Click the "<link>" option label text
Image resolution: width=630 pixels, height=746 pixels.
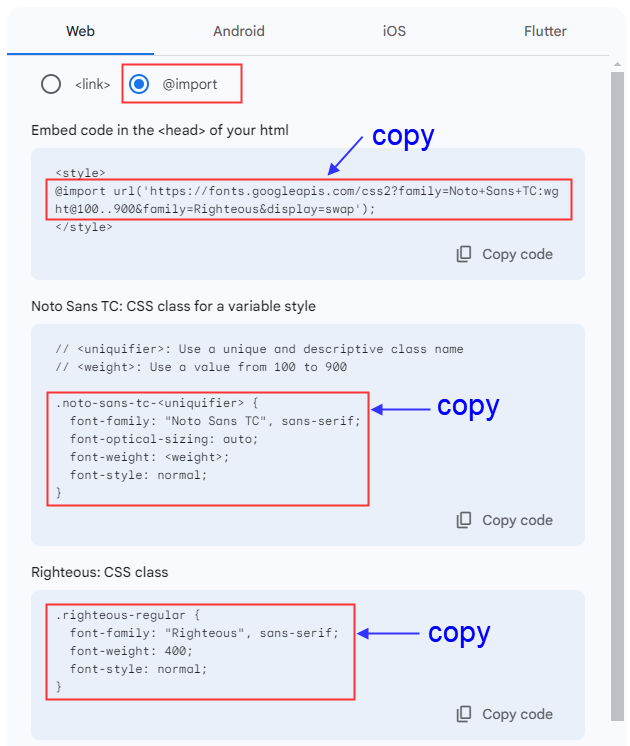pyautogui.click(x=93, y=85)
